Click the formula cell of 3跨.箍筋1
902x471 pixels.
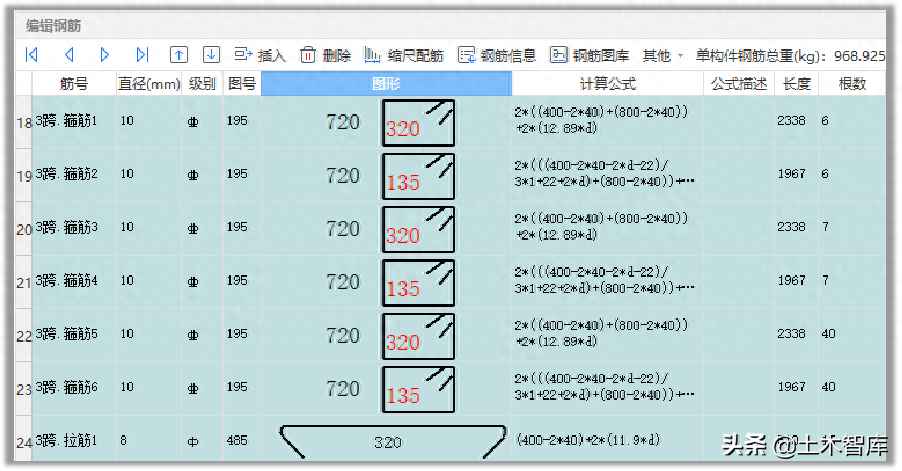[607, 121]
